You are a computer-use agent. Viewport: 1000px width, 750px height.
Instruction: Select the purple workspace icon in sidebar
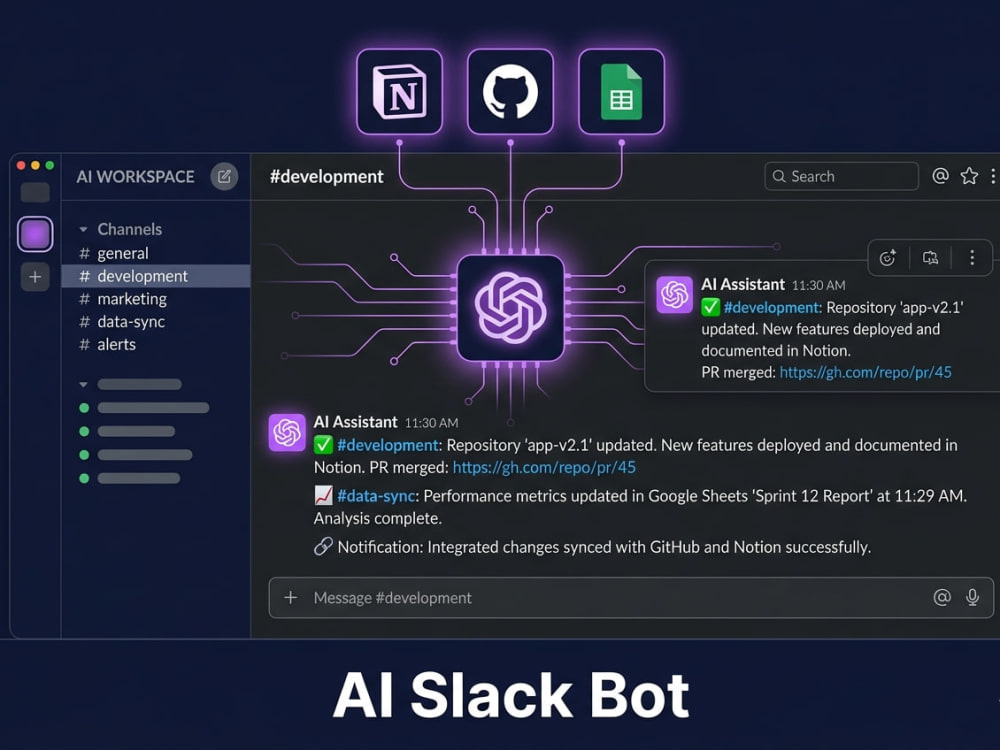point(35,233)
